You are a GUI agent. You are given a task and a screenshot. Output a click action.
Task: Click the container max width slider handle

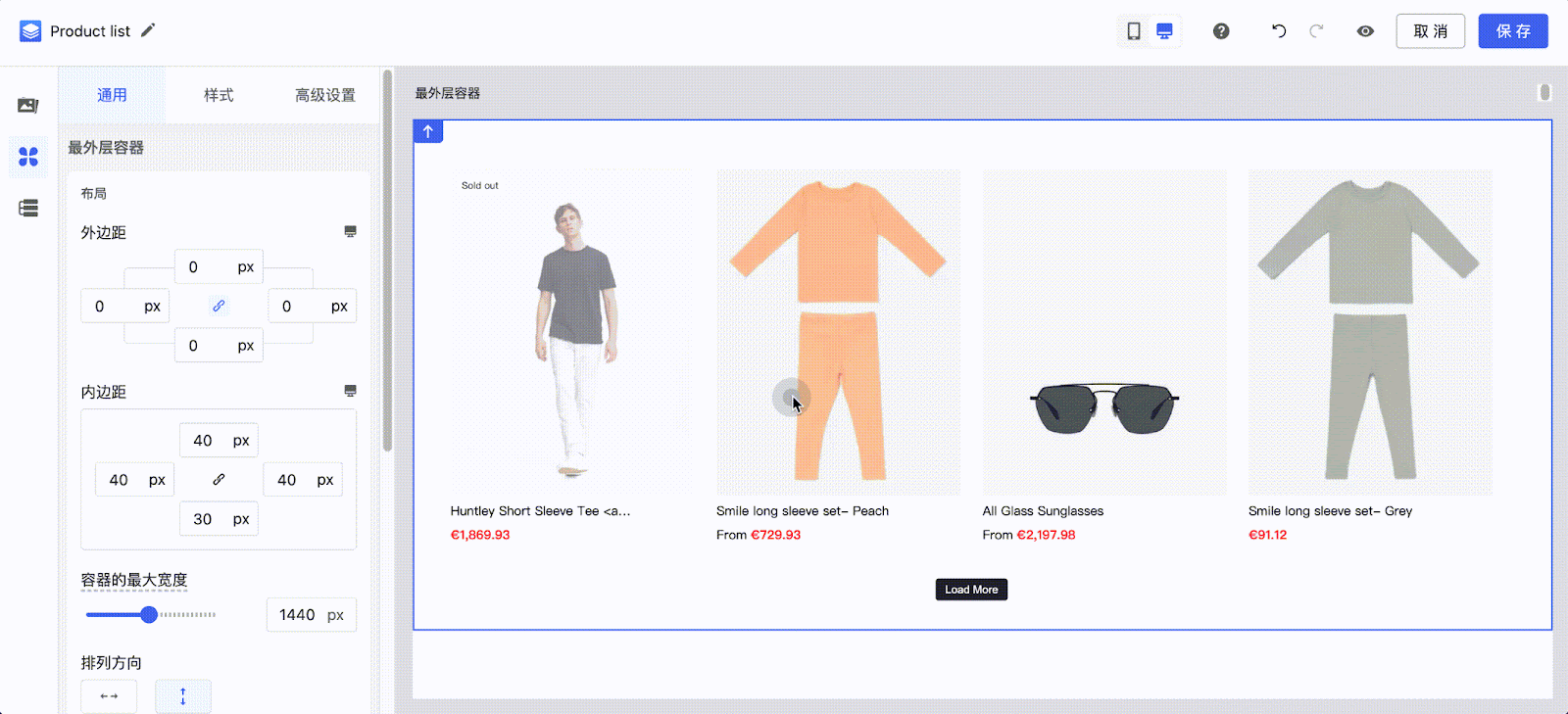point(149,615)
